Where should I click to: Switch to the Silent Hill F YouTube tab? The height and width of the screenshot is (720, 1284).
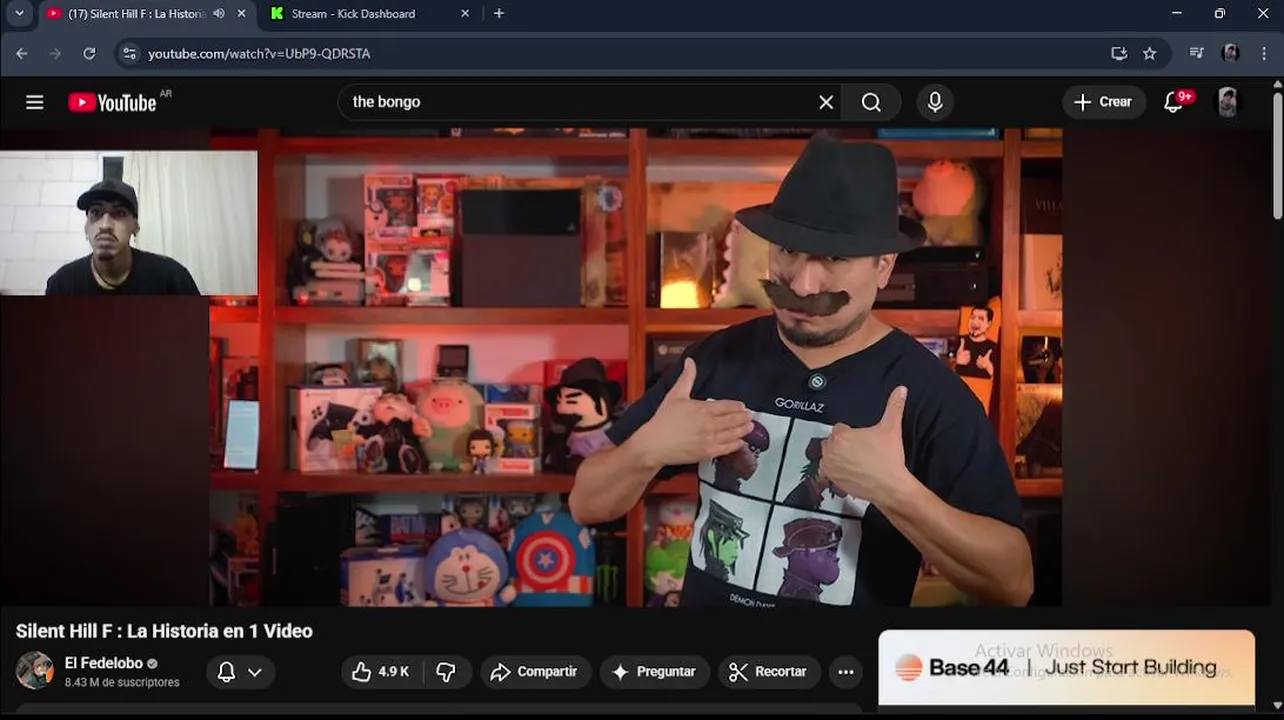[135, 14]
